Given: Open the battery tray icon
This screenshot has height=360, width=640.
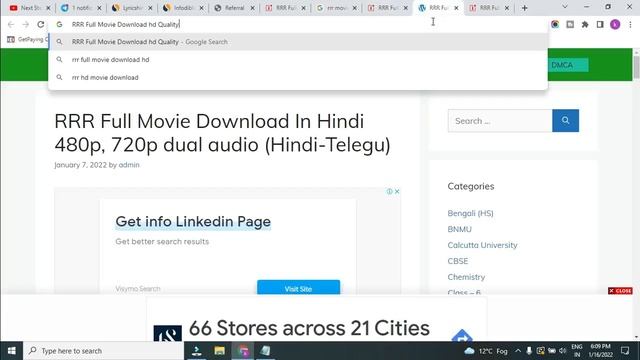Looking at the screenshot, I should (x=552, y=351).
